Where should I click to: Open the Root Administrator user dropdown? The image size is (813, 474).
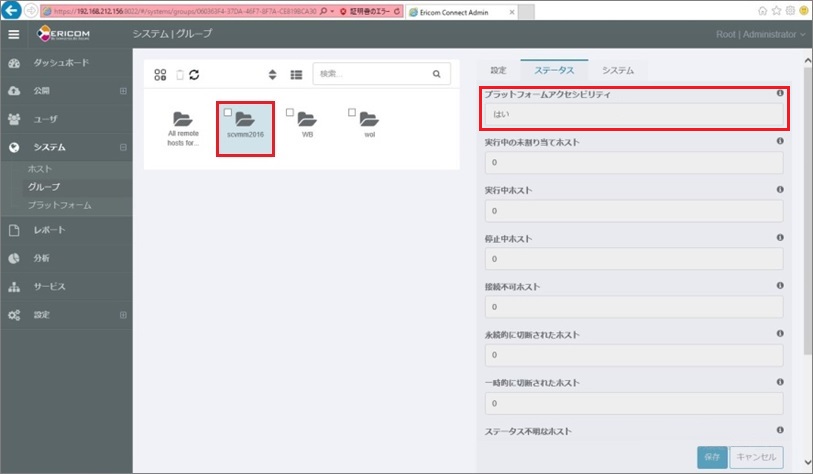760,34
